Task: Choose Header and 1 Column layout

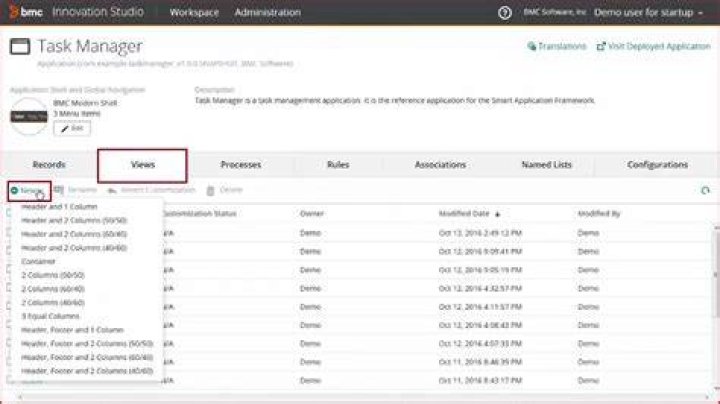Action: click(59, 207)
